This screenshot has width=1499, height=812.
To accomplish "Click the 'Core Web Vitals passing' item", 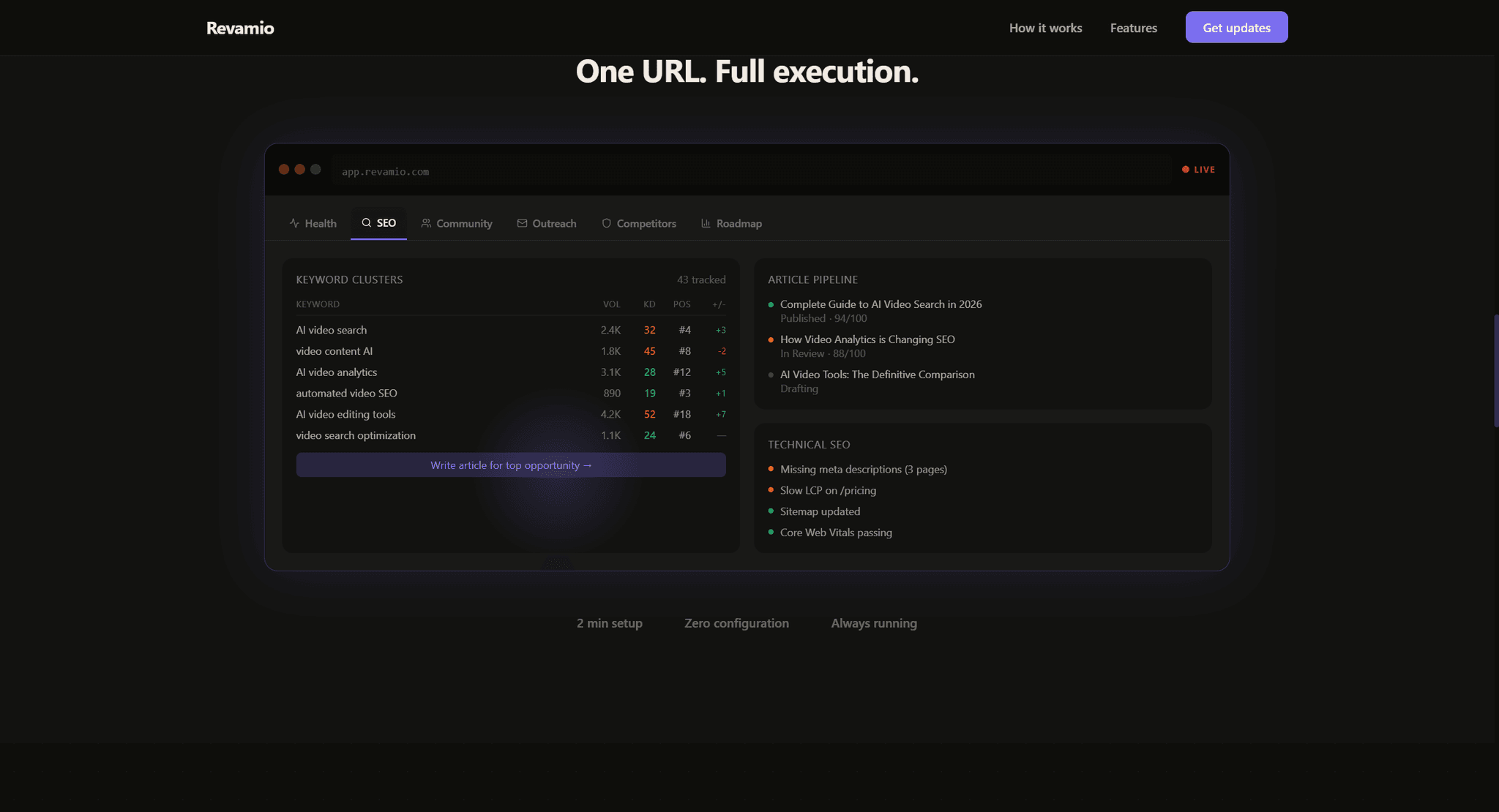I will pyautogui.click(x=836, y=533).
